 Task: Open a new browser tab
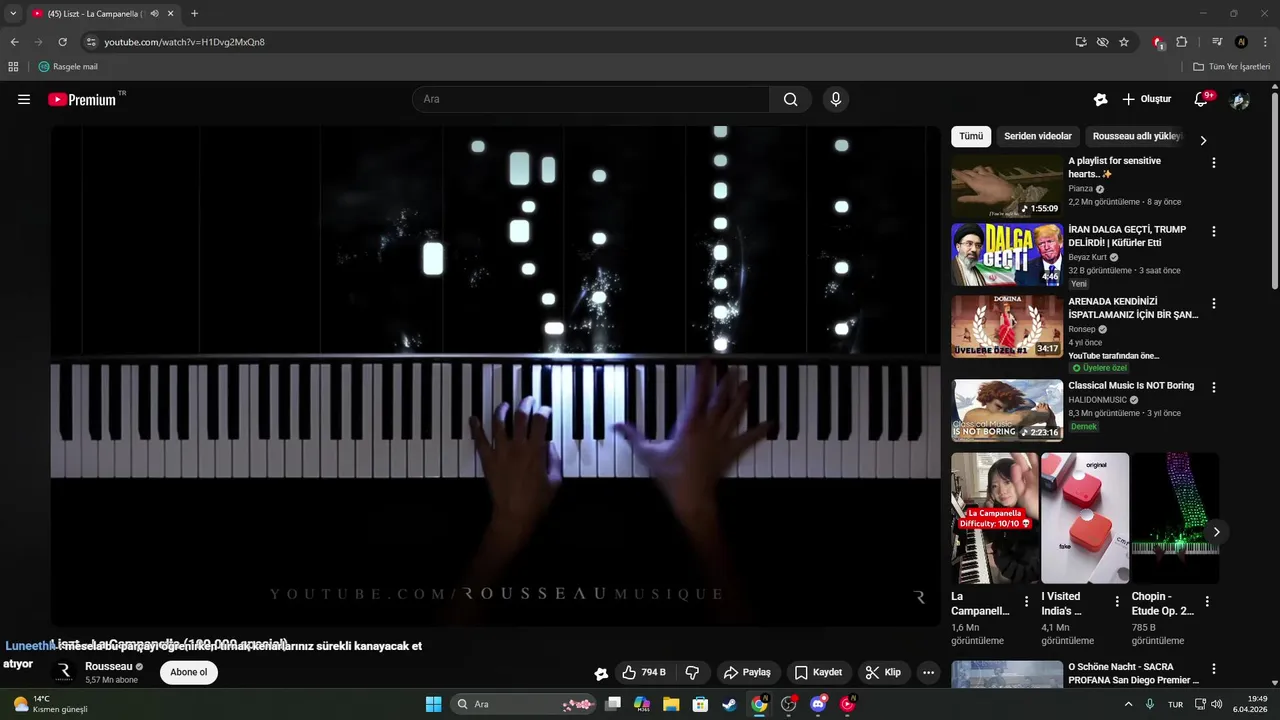click(194, 13)
